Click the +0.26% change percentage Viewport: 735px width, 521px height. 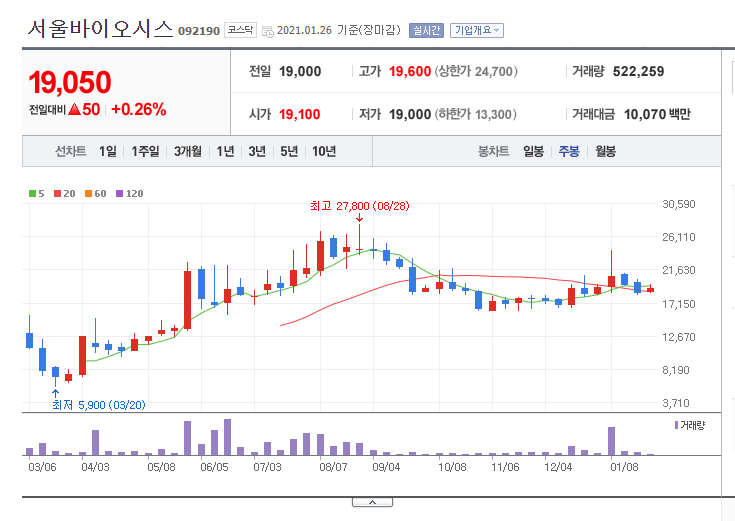click(139, 110)
